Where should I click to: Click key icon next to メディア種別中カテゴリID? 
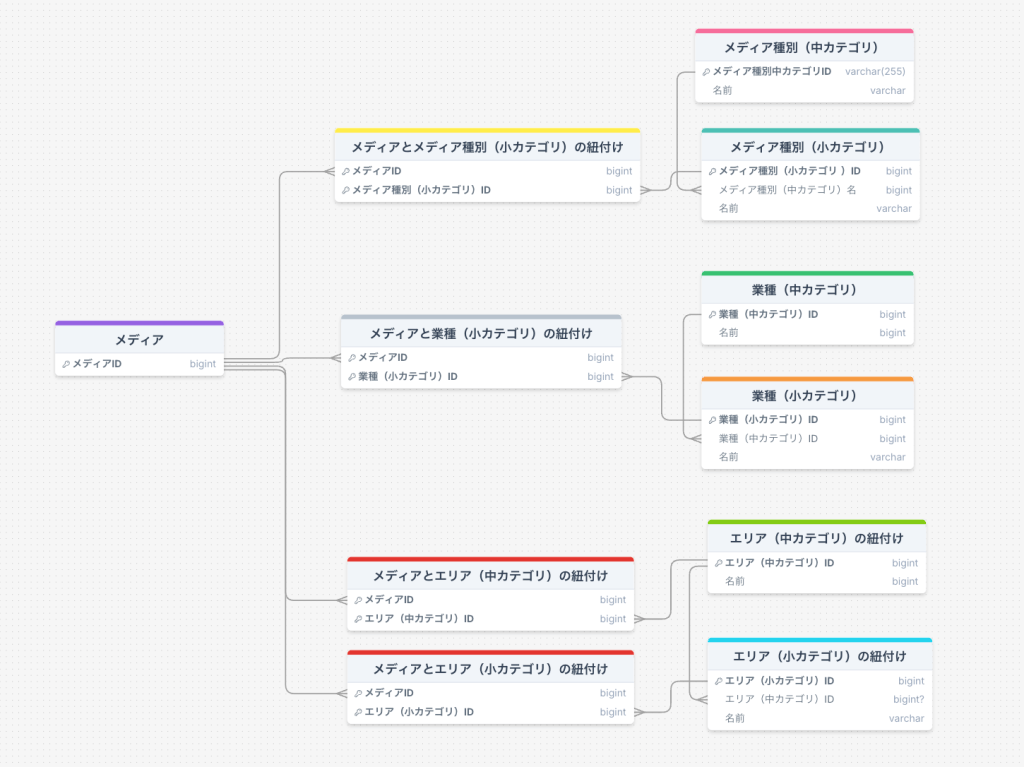(x=706, y=72)
